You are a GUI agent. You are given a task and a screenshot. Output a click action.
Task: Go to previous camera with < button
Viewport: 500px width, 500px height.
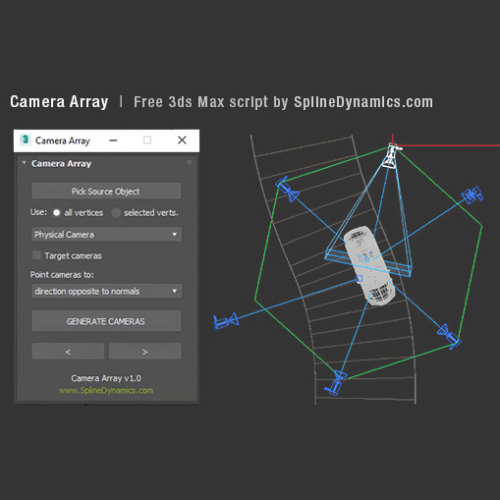(x=68, y=351)
